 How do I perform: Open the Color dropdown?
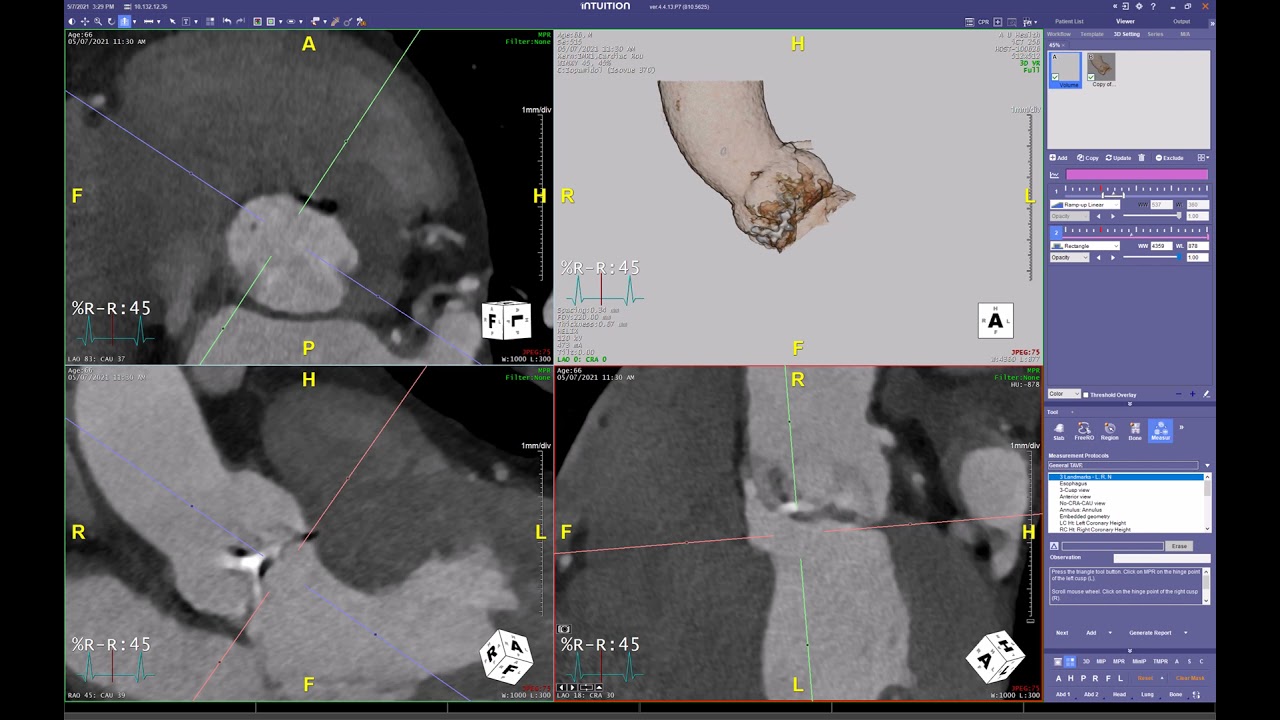pos(1064,394)
